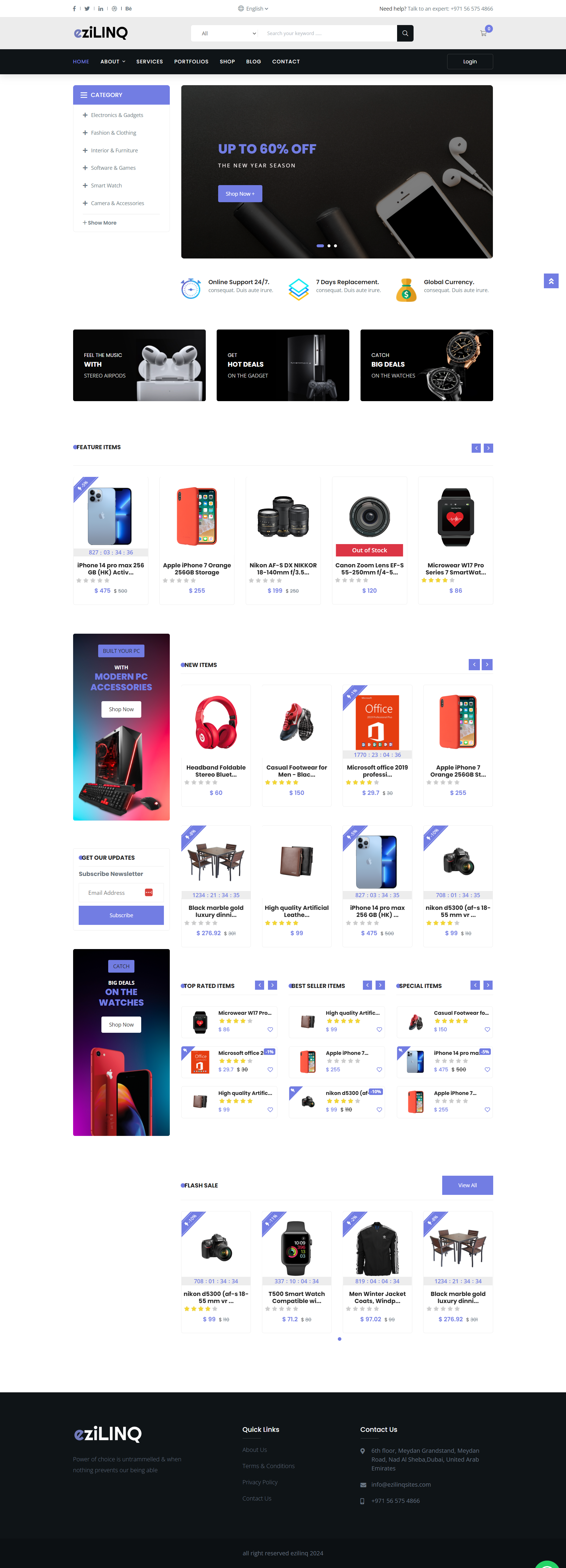Screen dimensions: 566x1568
Task: Open the English language dropdown
Action: click(253, 9)
